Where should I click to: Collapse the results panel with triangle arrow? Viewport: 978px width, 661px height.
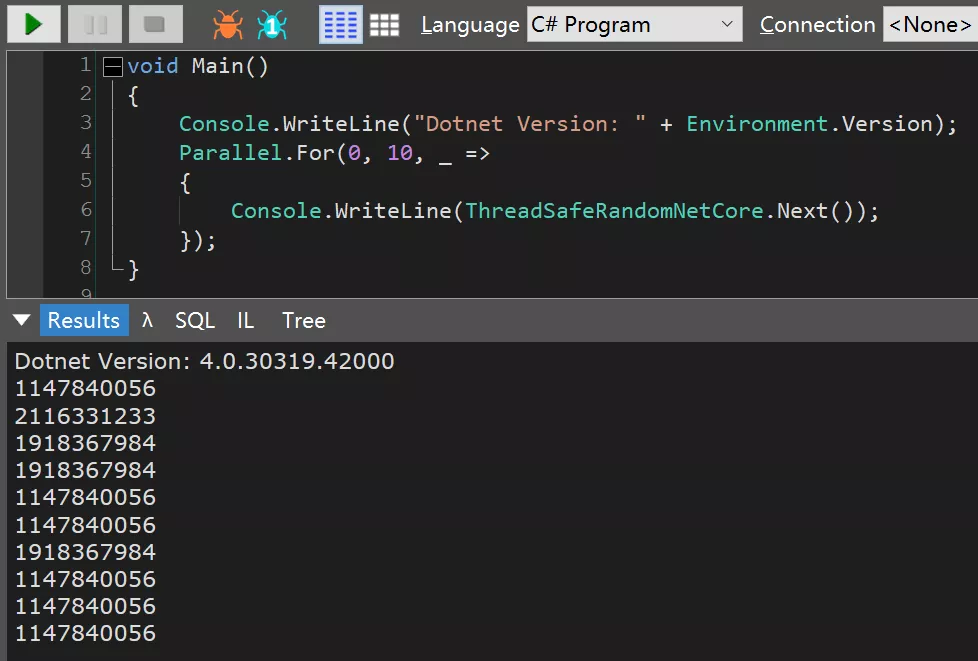[21, 320]
